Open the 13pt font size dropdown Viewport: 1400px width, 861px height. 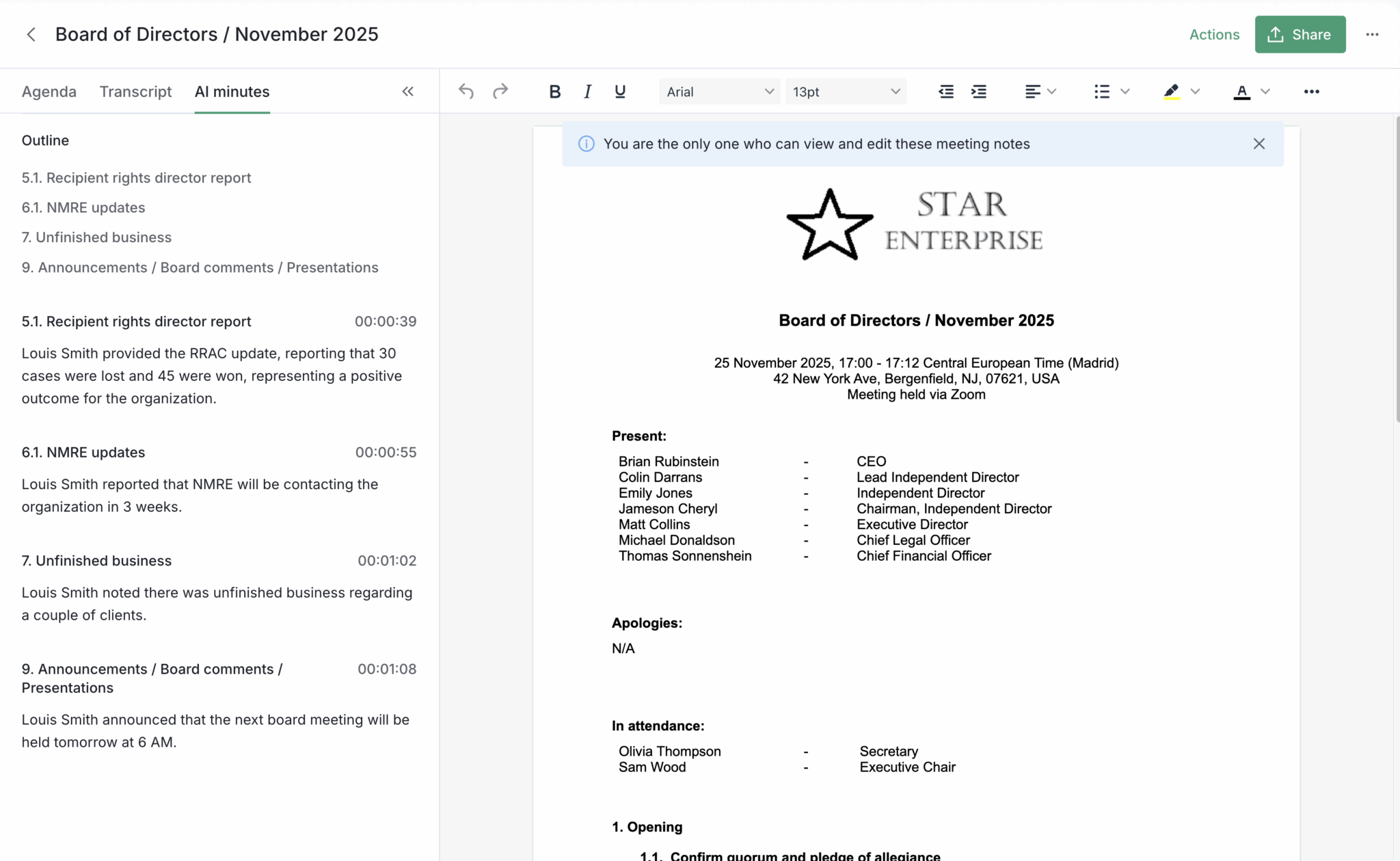click(x=846, y=92)
